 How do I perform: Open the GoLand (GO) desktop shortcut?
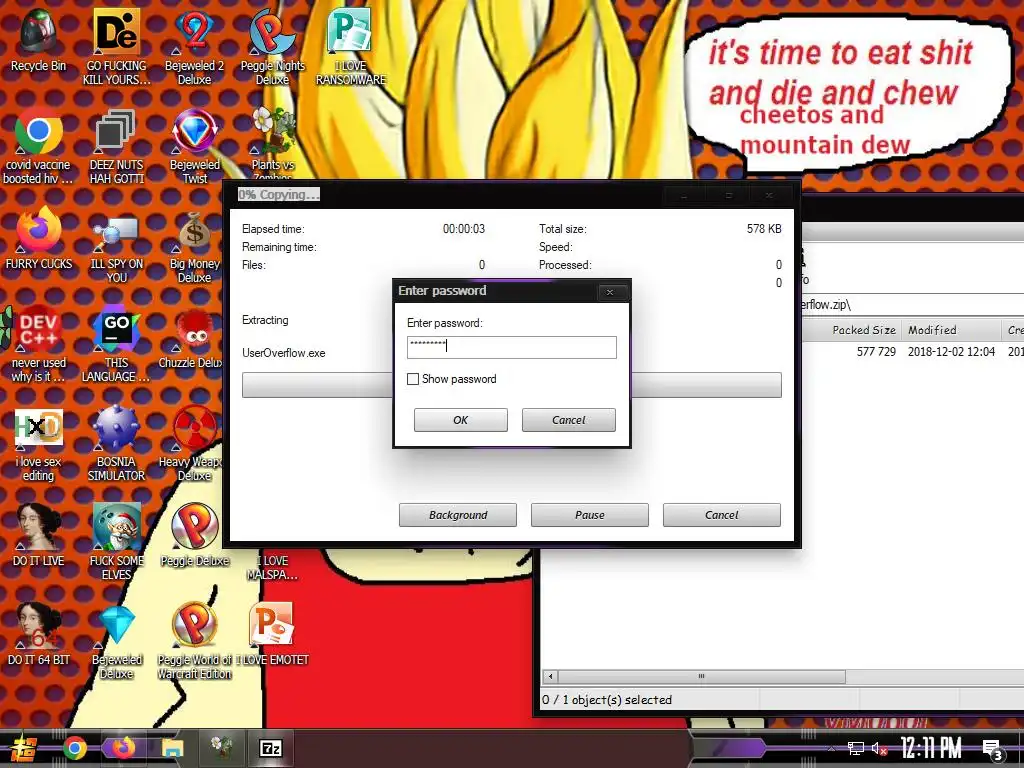click(x=116, y=342)
